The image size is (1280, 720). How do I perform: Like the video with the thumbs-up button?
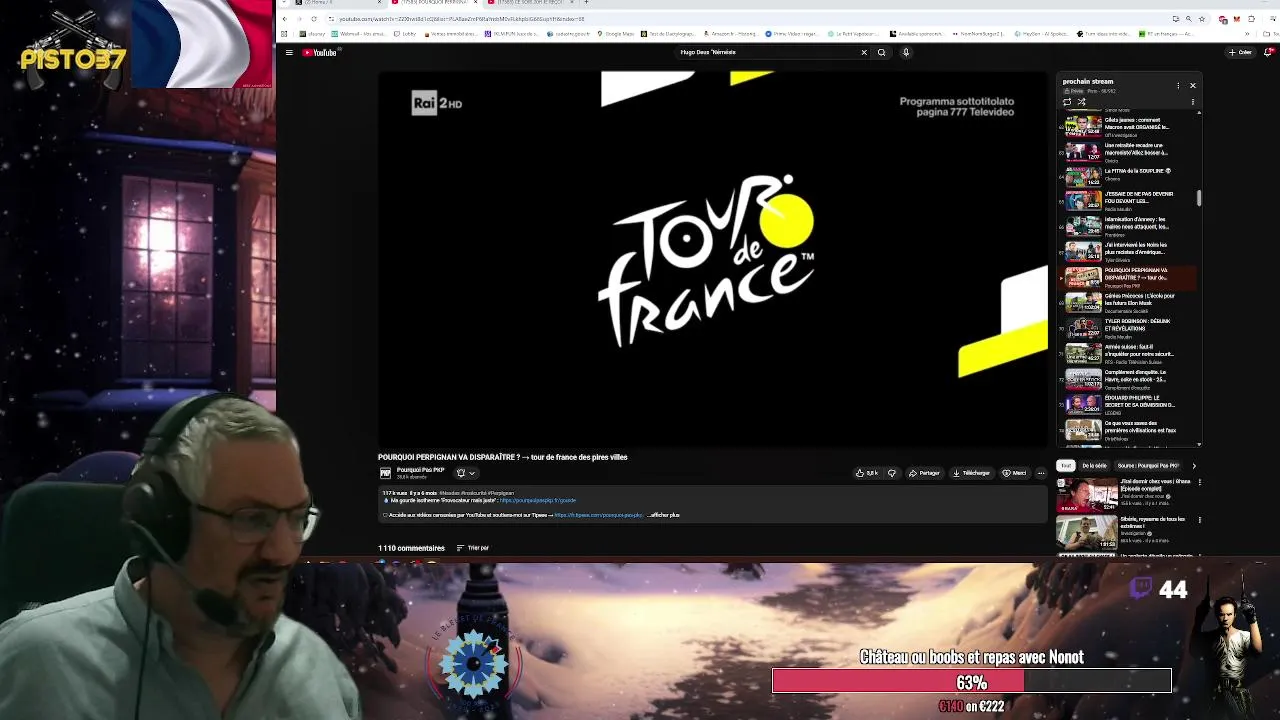pyautogui.click(x=866, y=473)
